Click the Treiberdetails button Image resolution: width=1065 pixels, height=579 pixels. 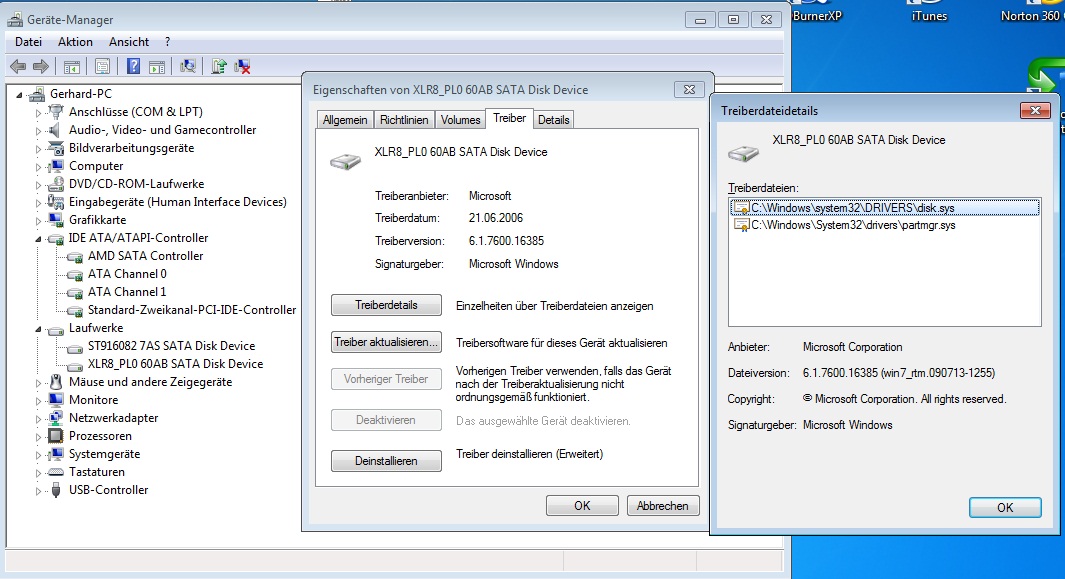[386, 305]
